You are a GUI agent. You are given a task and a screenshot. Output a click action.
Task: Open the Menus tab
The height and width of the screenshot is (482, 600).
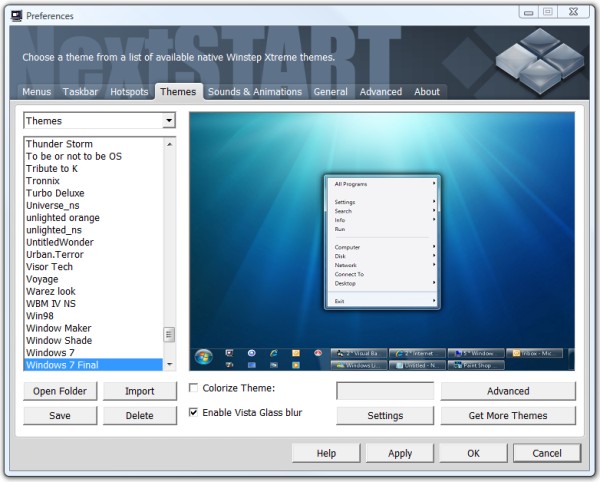(x=37, y=92)
